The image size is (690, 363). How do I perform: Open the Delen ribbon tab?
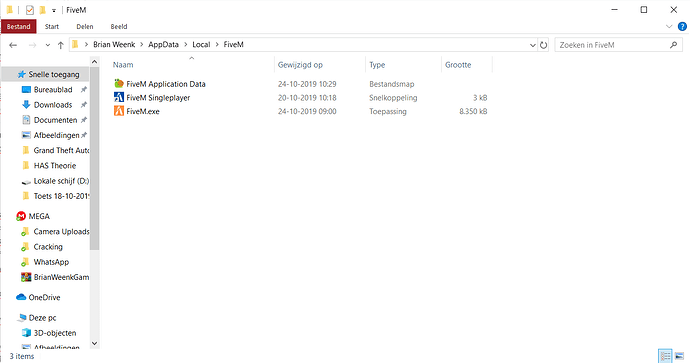coord(84,26)
